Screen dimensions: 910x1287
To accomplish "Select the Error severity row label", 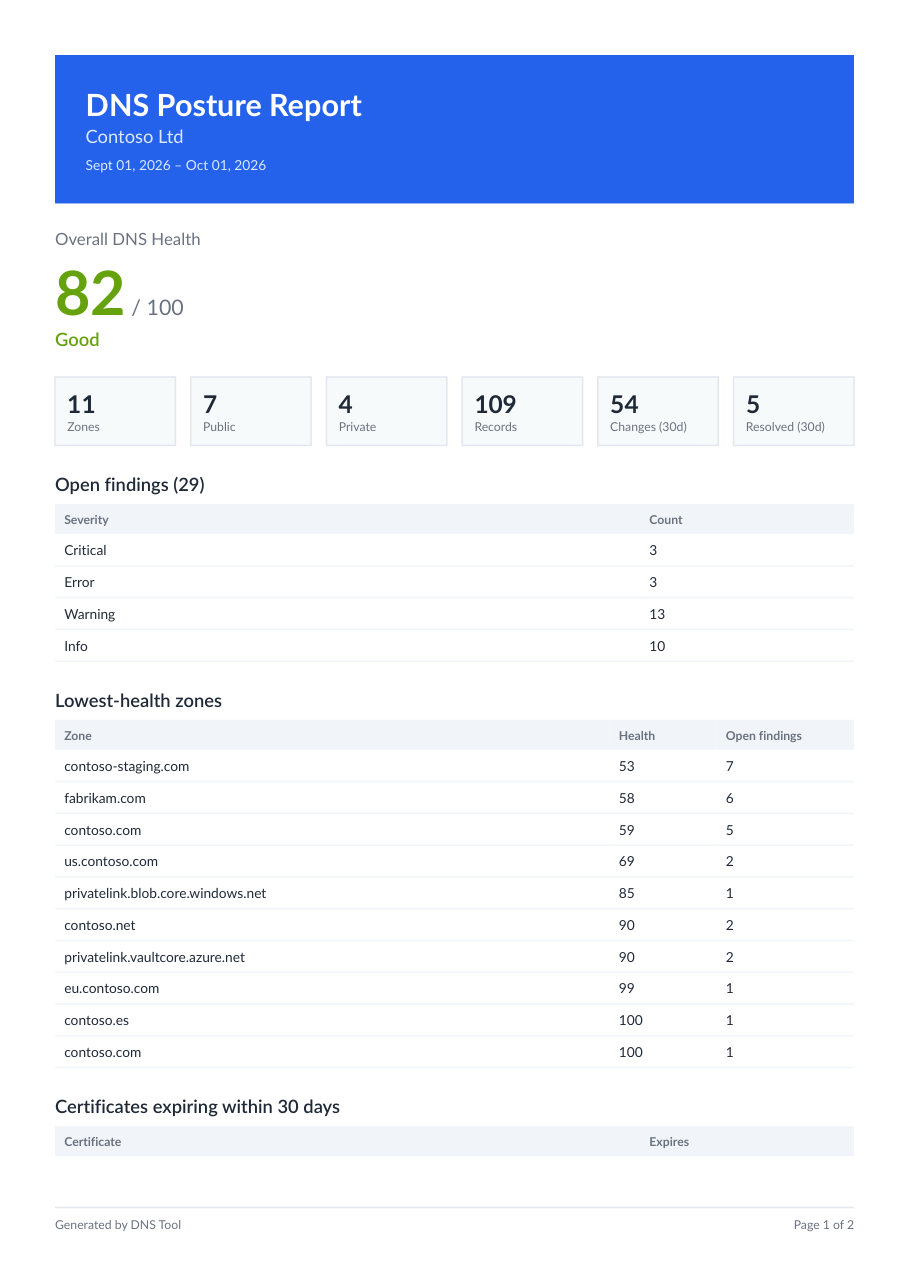I will (79, 582).
